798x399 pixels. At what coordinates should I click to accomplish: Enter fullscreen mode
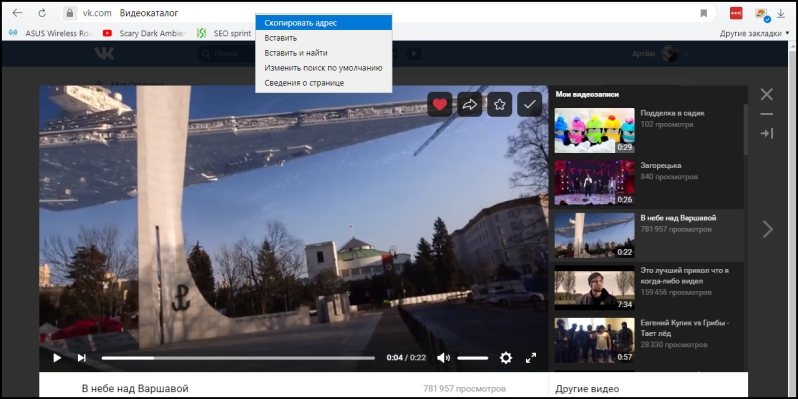pos(531,358)
